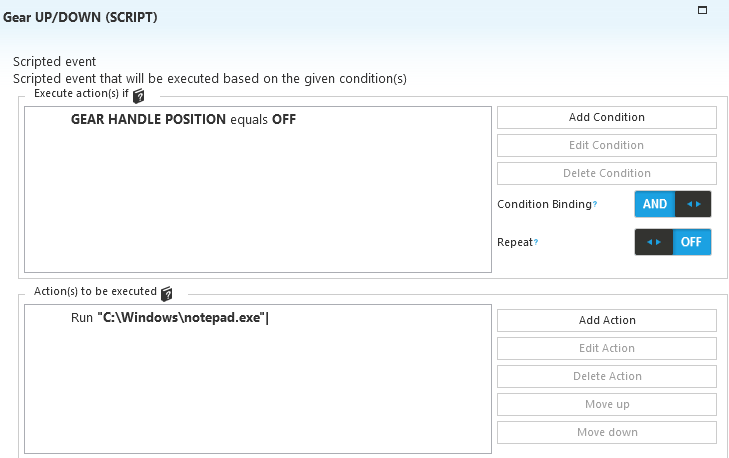The image size is (729, 458).
Task: Click arrows on the Repeat switch
Action: click(654, 242)
